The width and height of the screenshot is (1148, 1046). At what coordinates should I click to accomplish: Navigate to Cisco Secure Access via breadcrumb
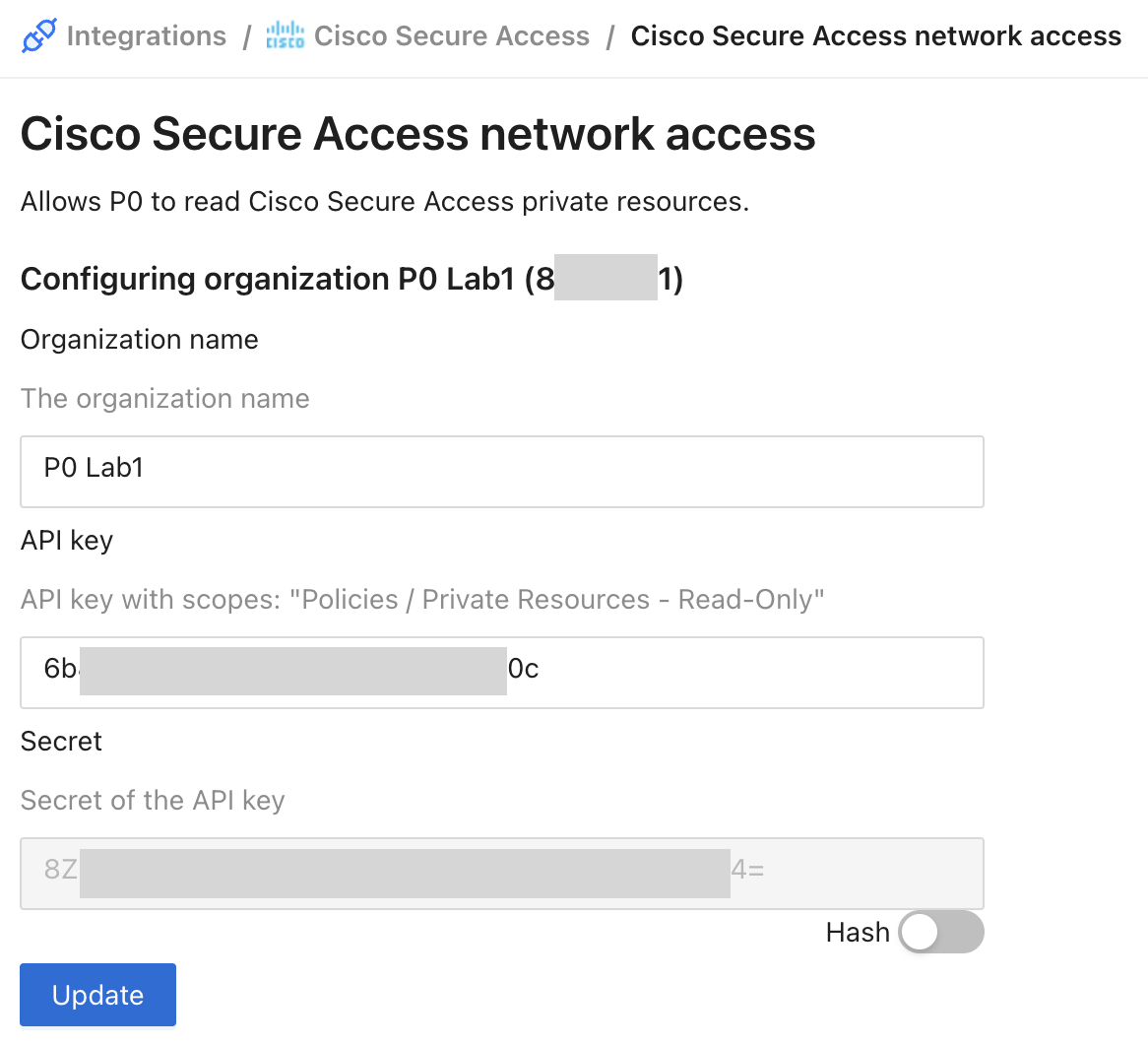coord(452,35)
